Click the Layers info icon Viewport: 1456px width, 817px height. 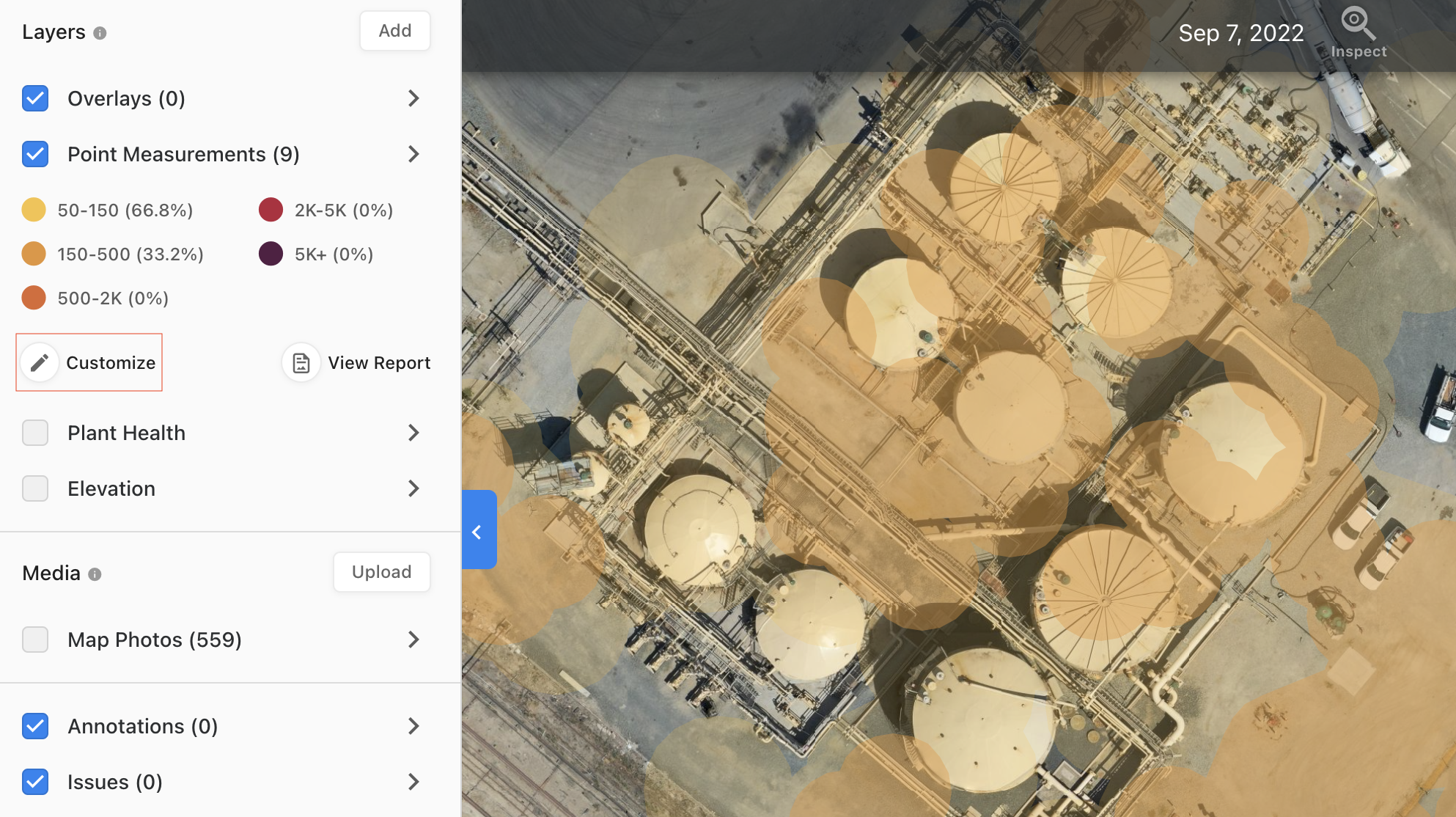coord(100,33)
